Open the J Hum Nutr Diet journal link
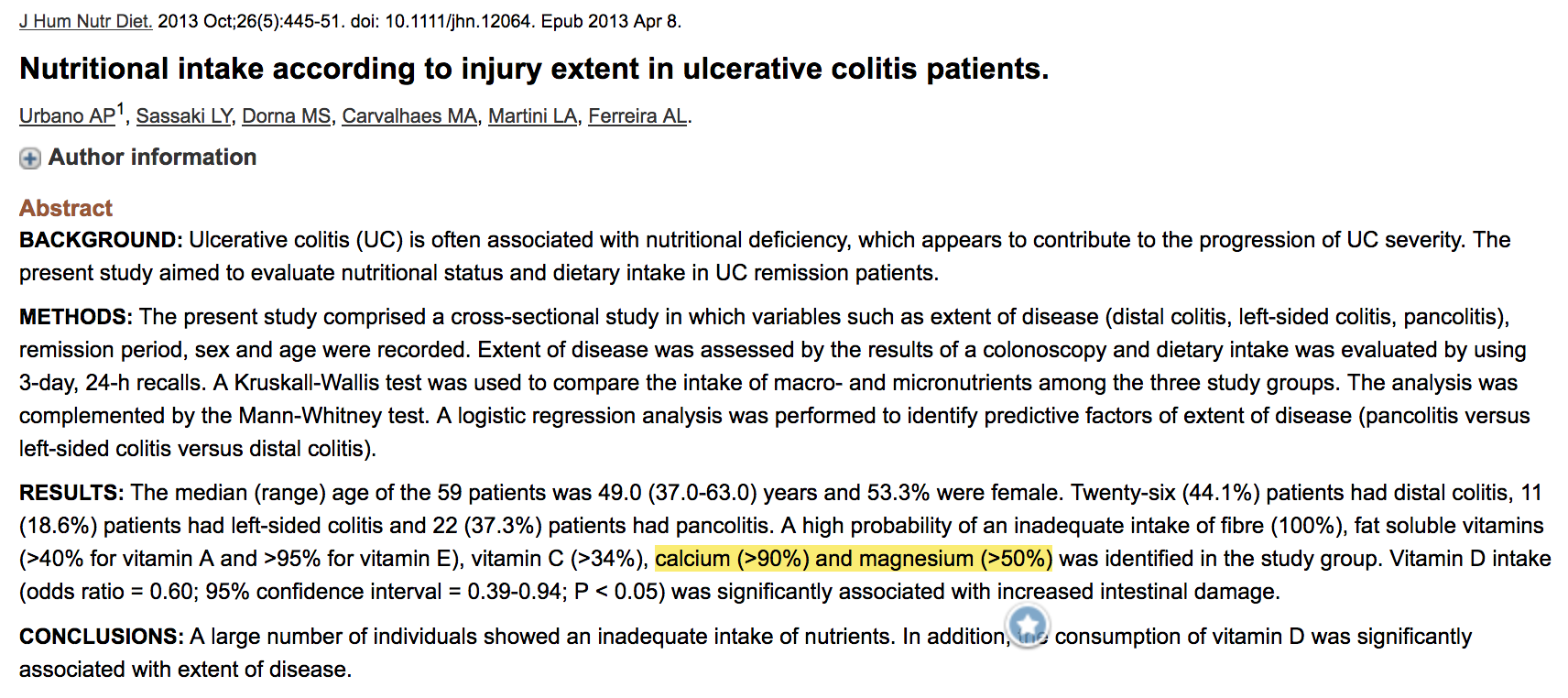1568x698 pixels. [86, 21]
